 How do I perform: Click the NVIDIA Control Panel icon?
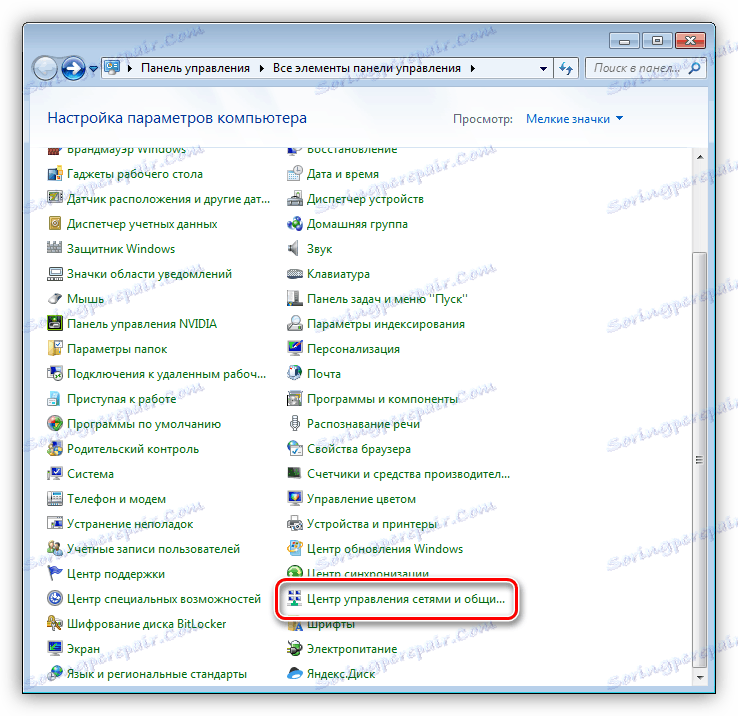click(x=55, y=323)
